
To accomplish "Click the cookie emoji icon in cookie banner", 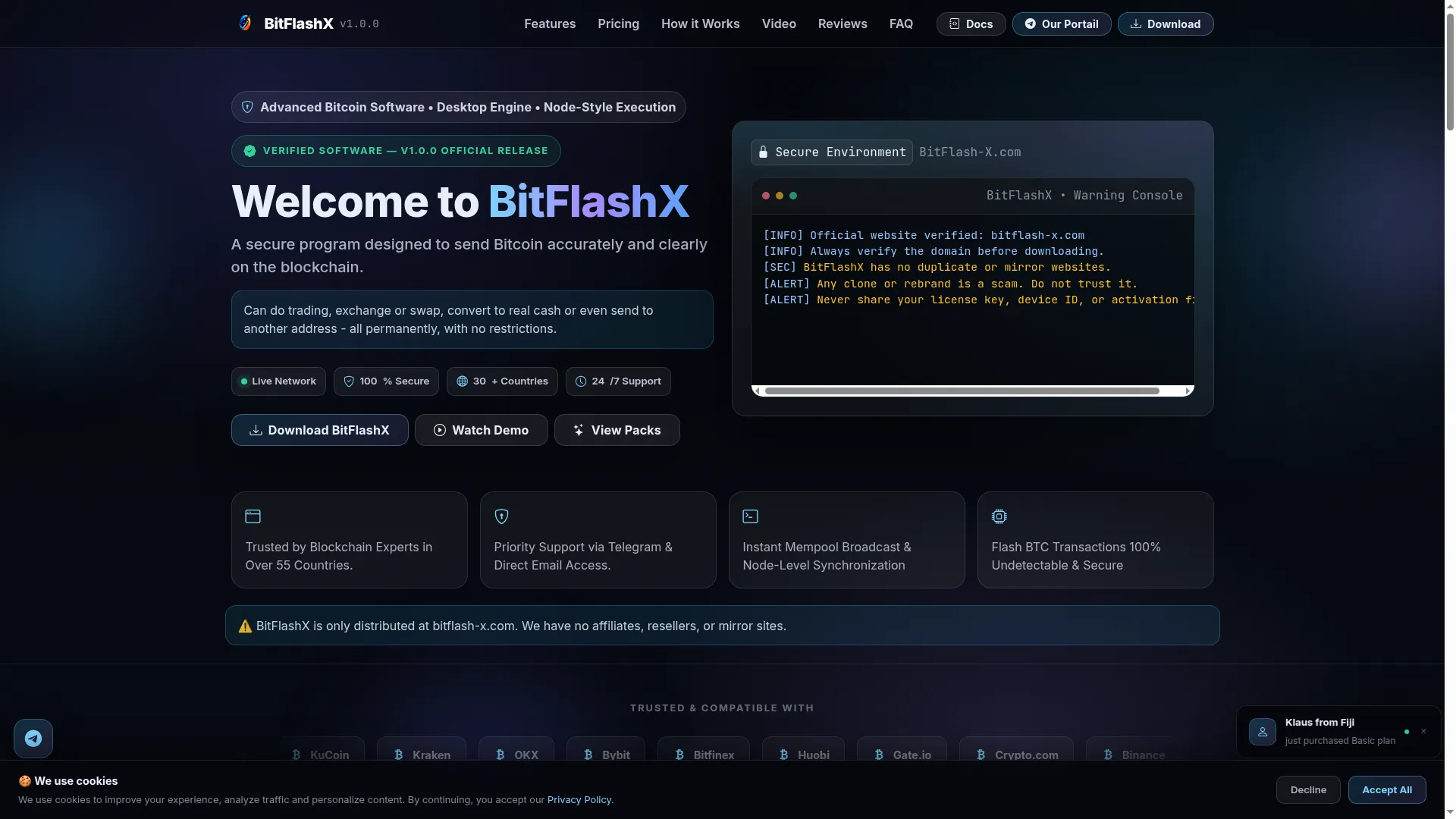I will 25,781.
